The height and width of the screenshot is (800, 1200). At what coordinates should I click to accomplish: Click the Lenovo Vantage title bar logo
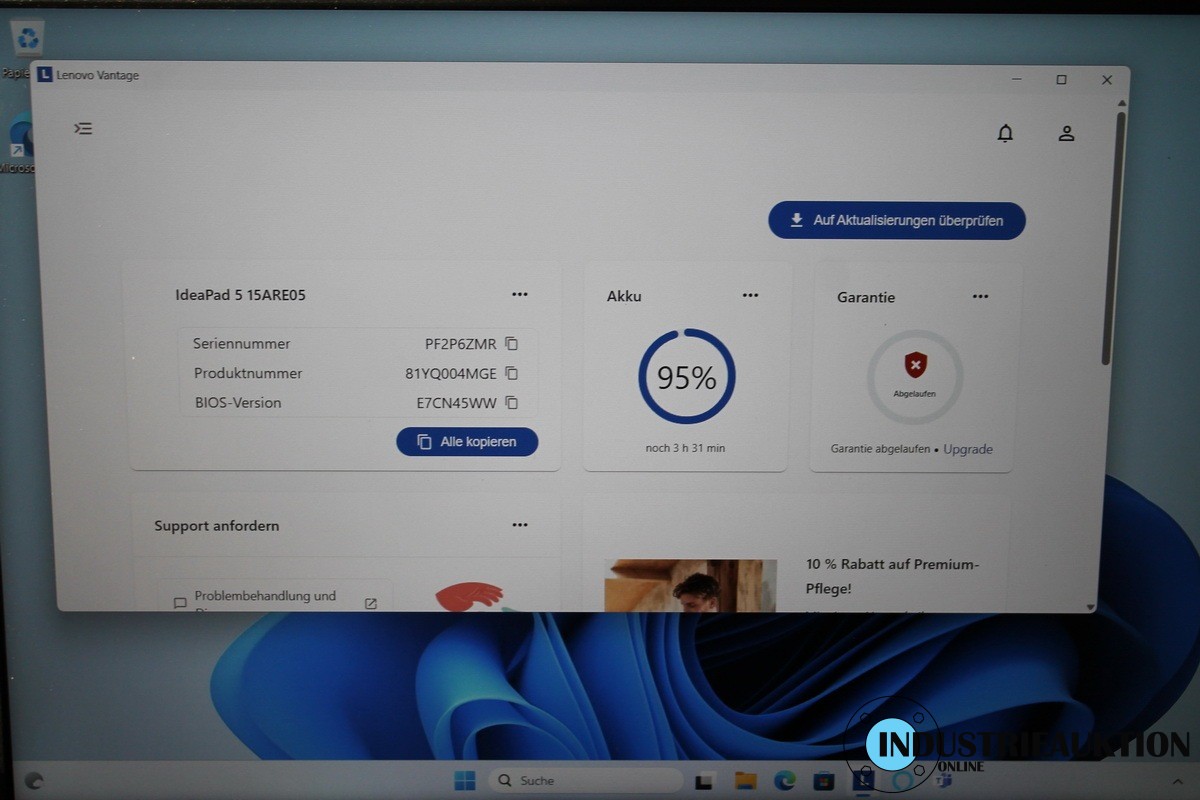[x=44, y=75]
